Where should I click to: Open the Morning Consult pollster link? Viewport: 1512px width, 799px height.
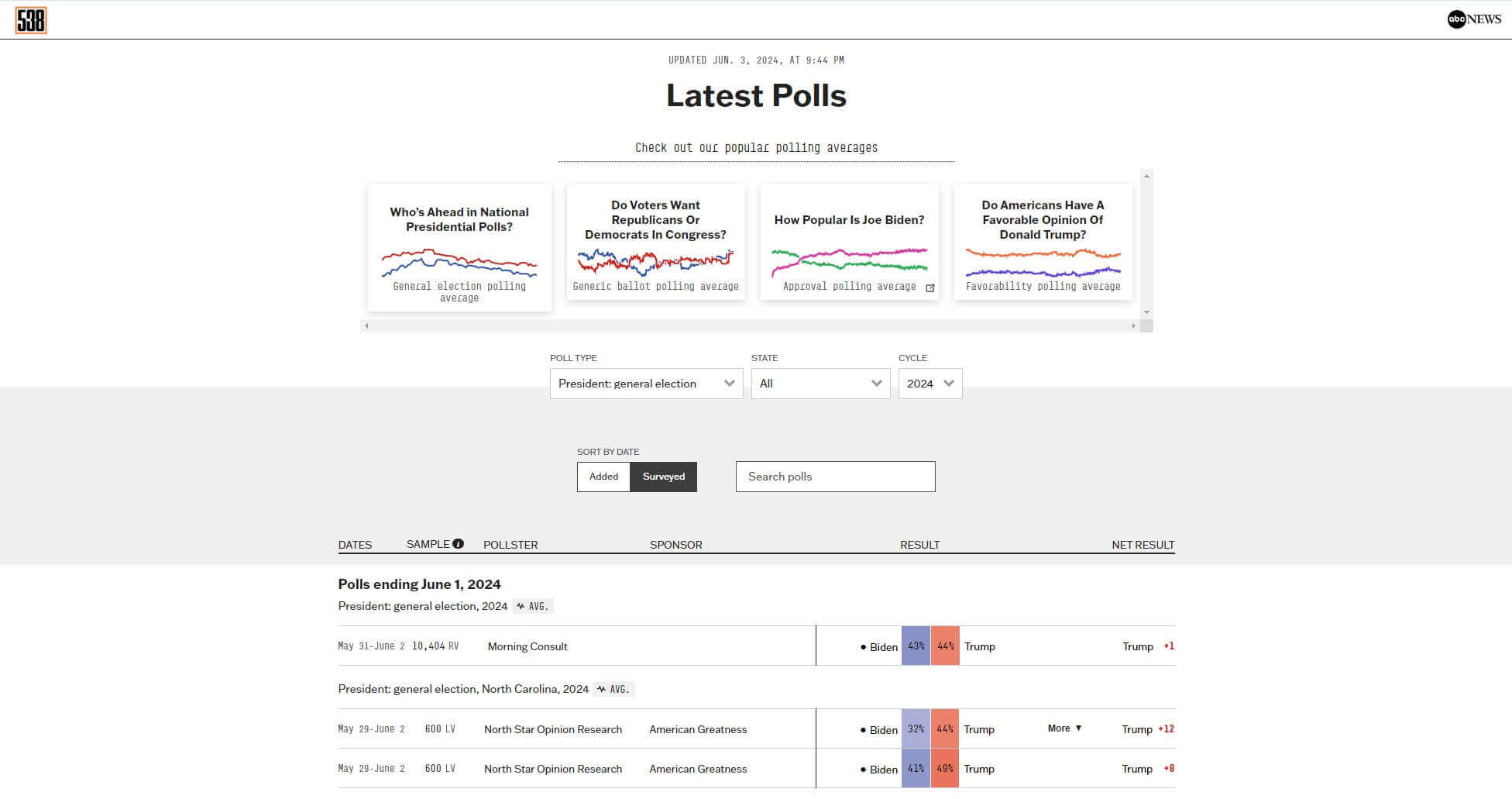coord(527,646)
